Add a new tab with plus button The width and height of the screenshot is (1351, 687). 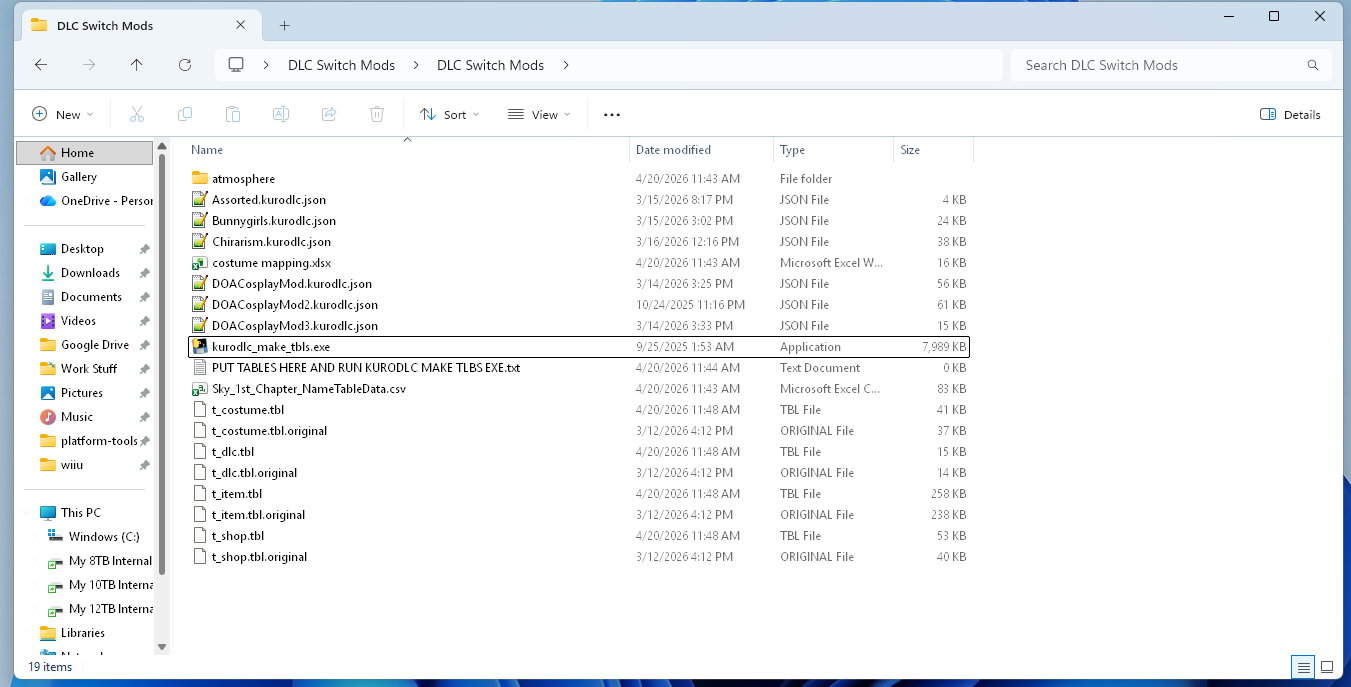[284, 25]
